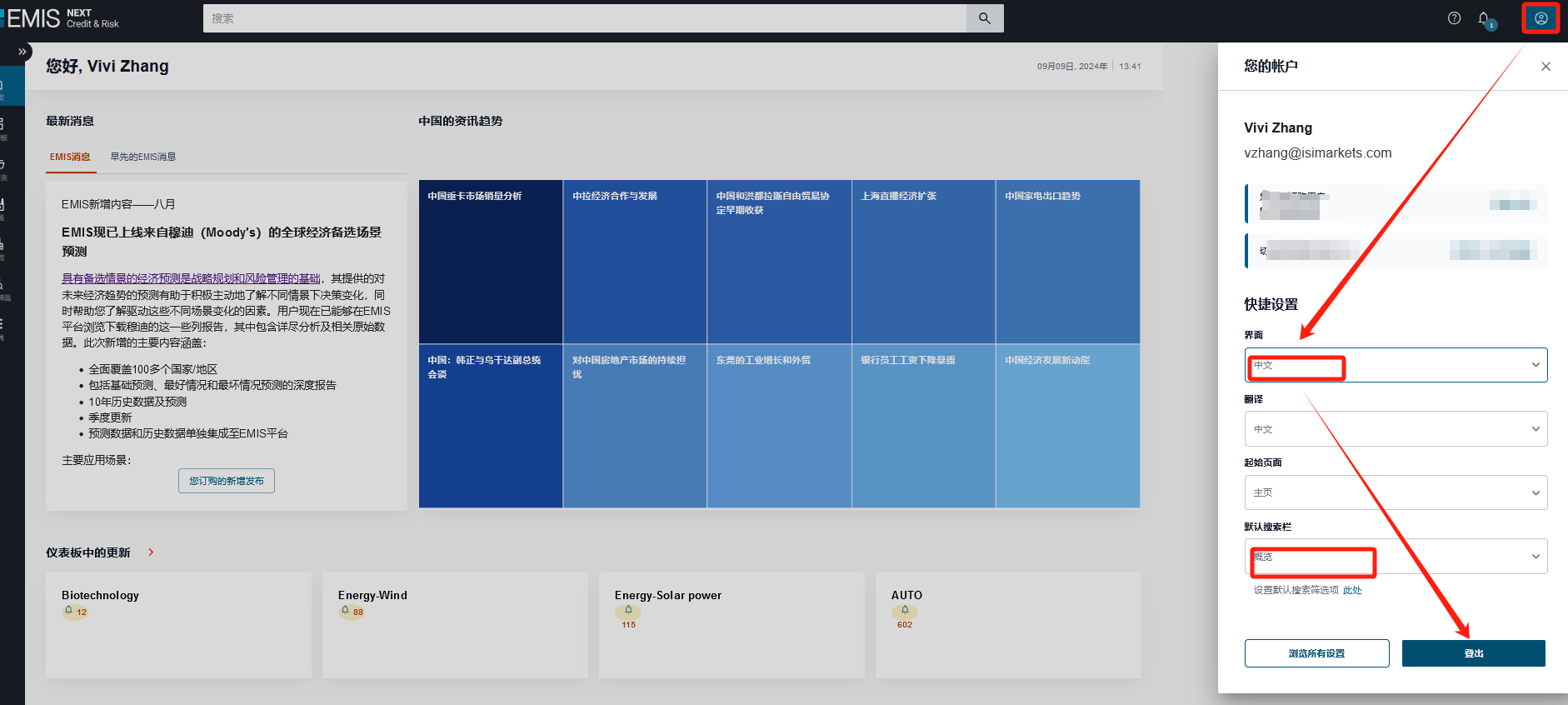This screenshot has height=705, width=1568.
Task: Open the 界面 language dropdown
Action: coord(1396,365)
